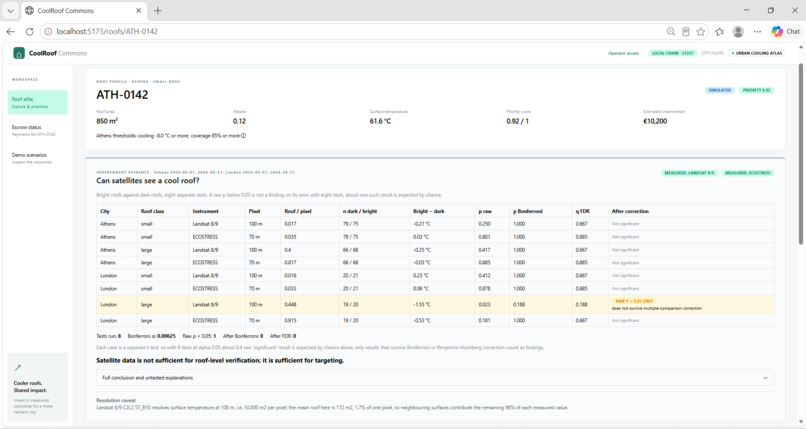This screenshot has height=429, width=806.
Task: Open a new browser tab with plus
Action: click(x=158, y=10)
